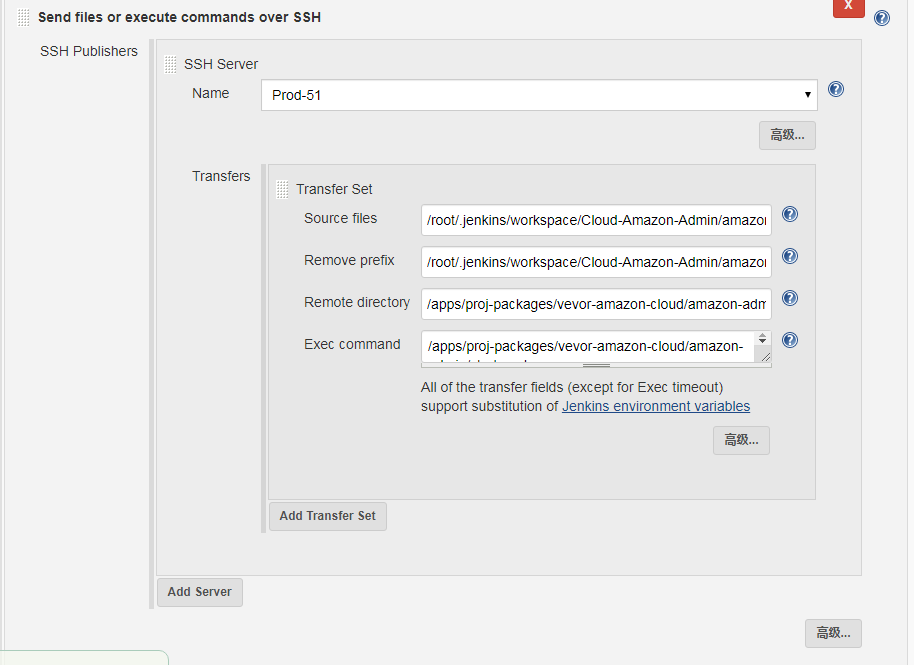This screenshot has width=914, height=665.
Task: Click help icon for Send files over SSH section
Action: click(x=882, y=18)
